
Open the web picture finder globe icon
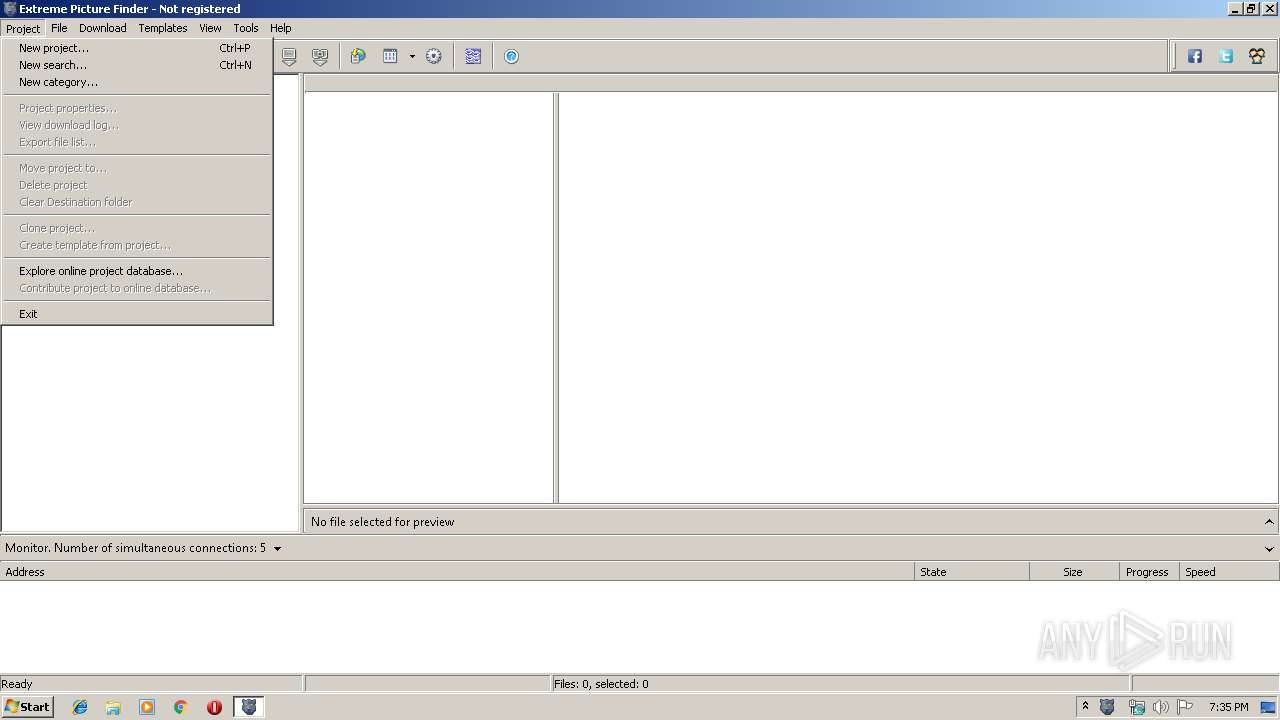(x=358, y=57)
